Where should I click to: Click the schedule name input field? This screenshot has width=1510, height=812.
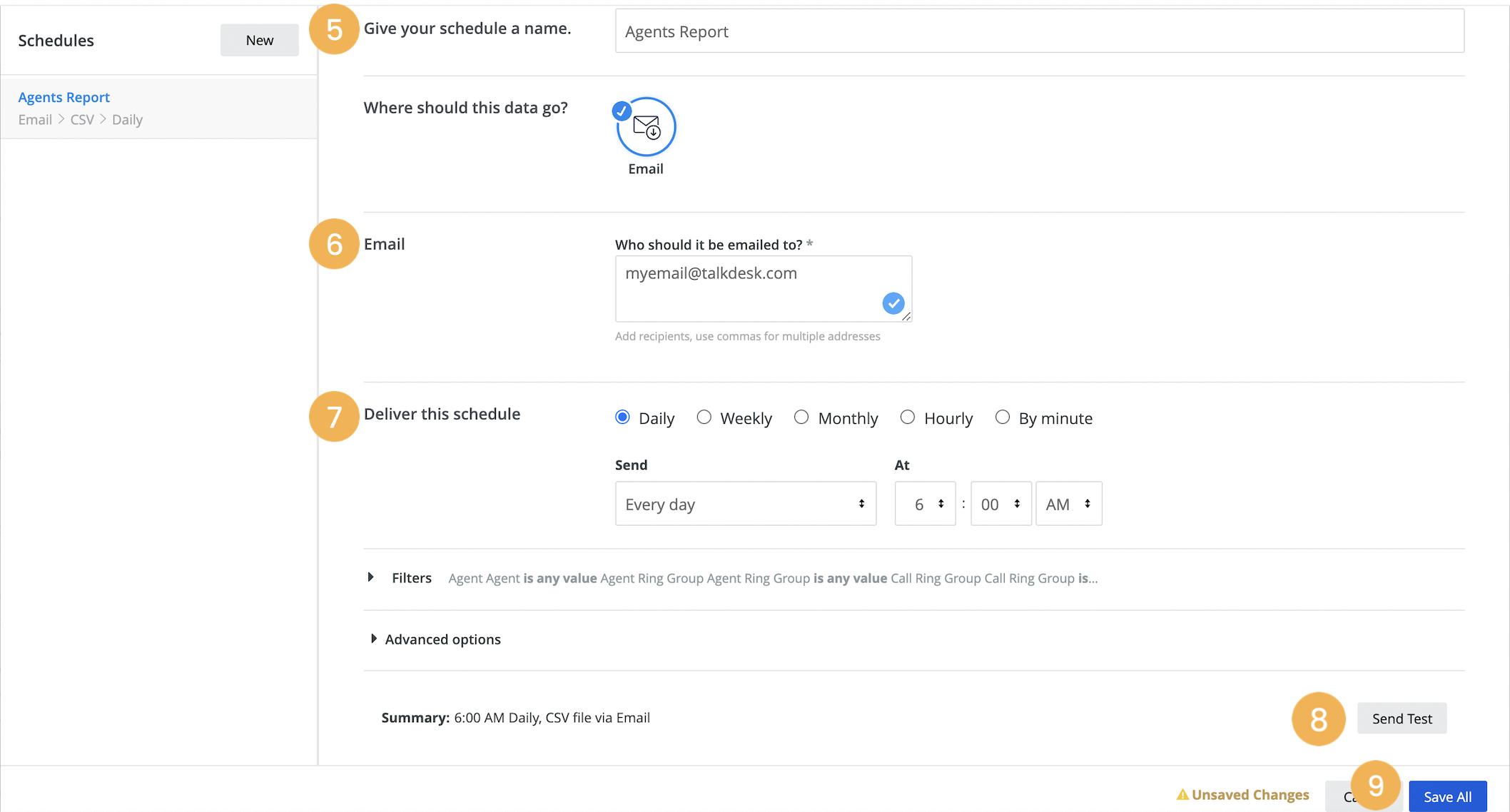coord(1040,31)
